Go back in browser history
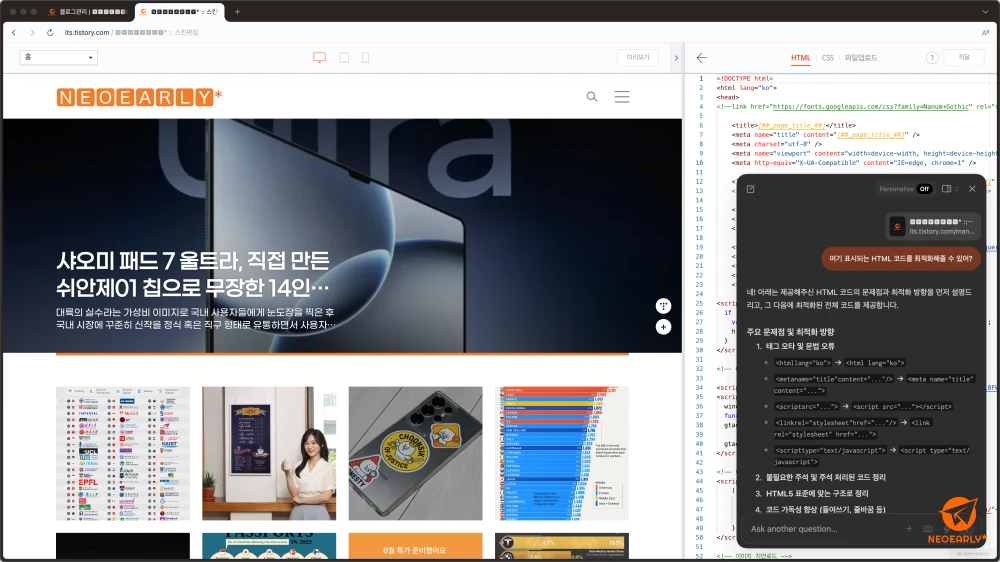Screen dimensions: 1000x562 14,32
